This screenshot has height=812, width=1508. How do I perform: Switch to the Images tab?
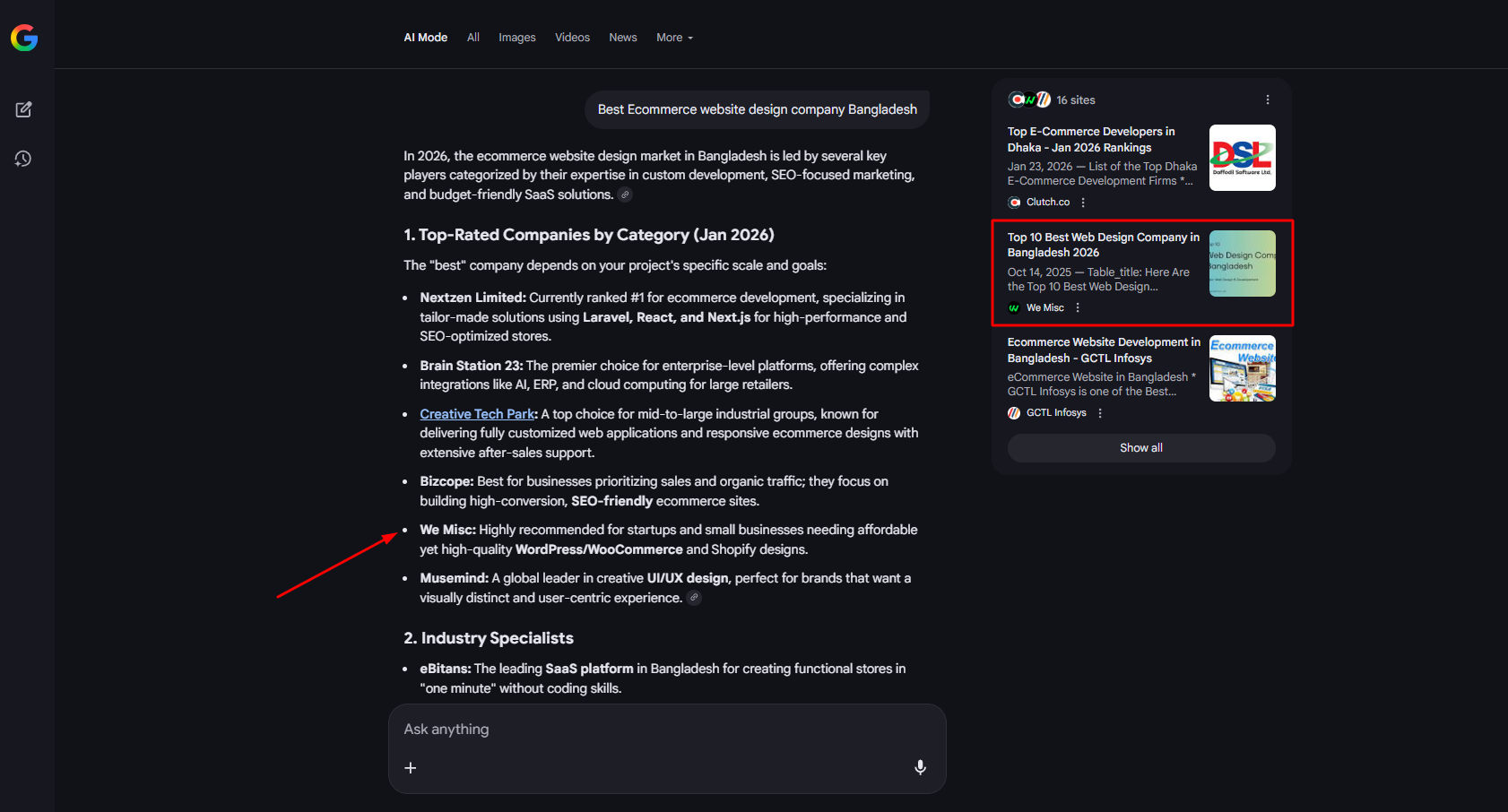tap(517, 38)
